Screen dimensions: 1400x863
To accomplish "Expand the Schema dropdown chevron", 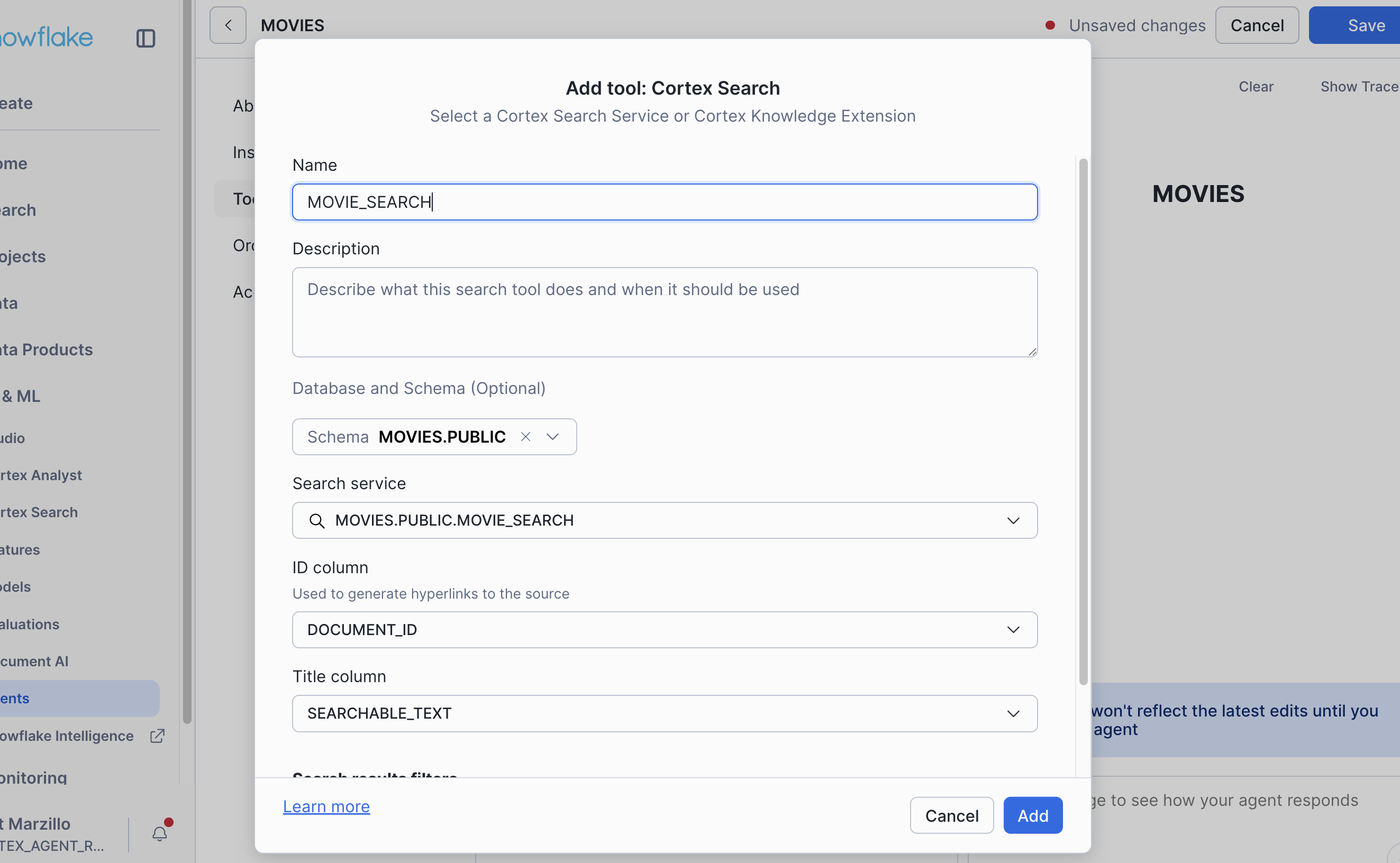I will point(552,437).
